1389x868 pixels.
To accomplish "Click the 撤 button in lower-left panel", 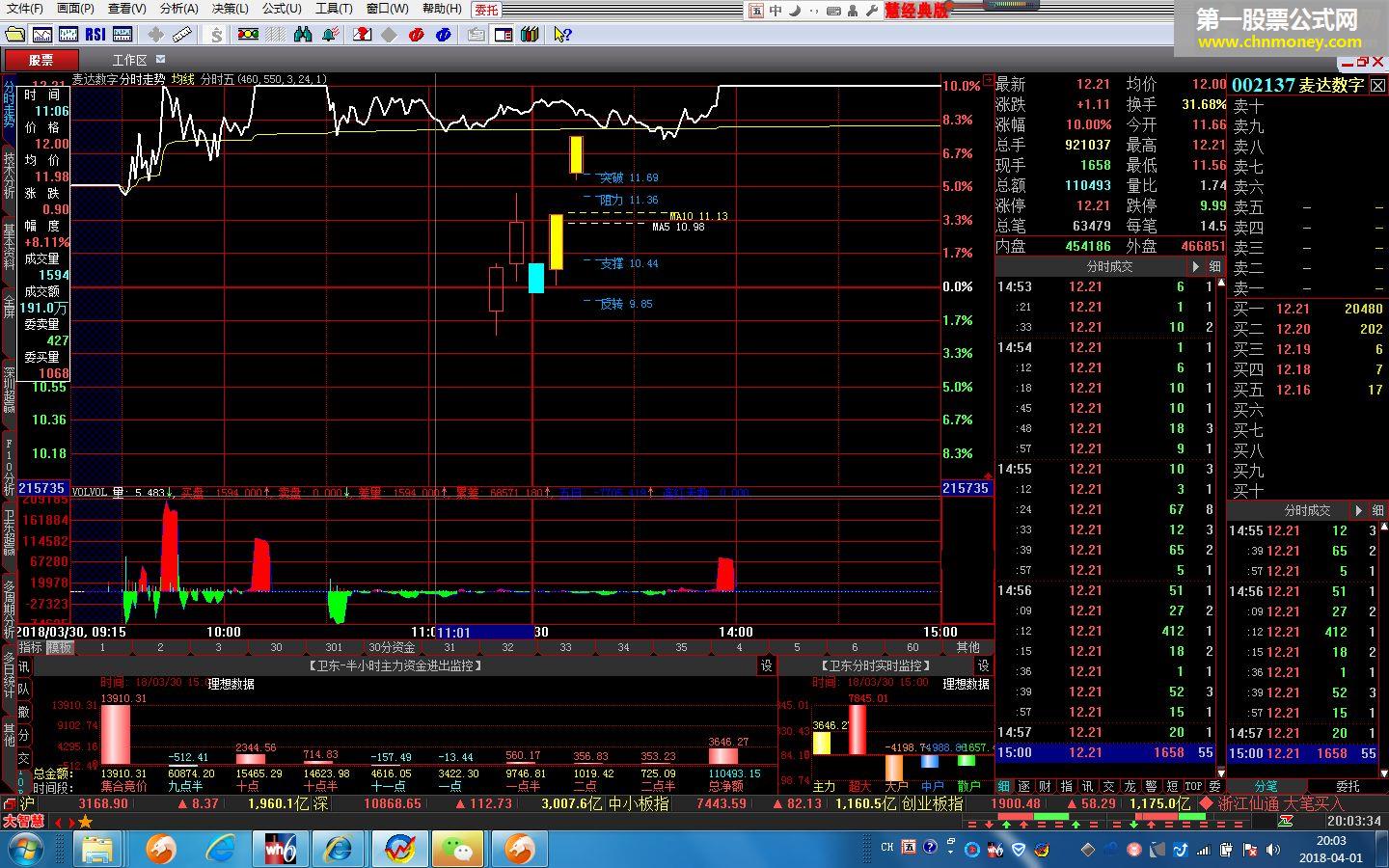I will point(23,712).
